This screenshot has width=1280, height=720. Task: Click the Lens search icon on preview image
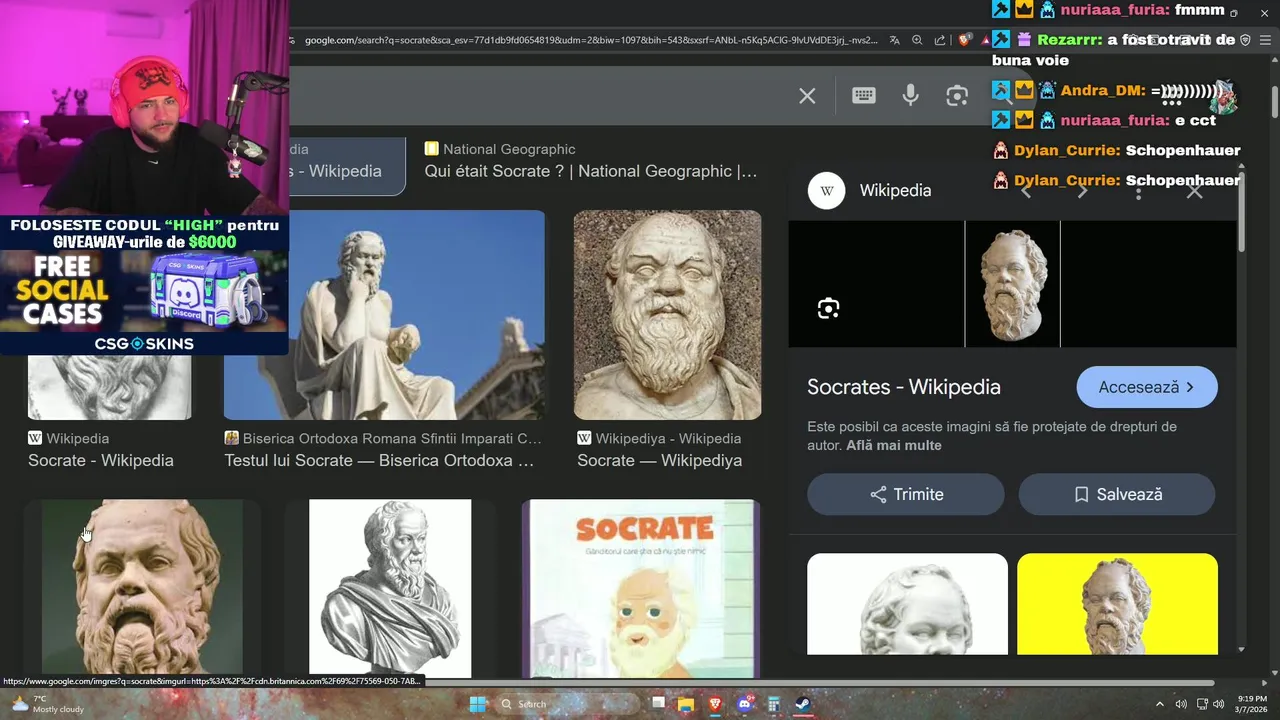[828, 308]
